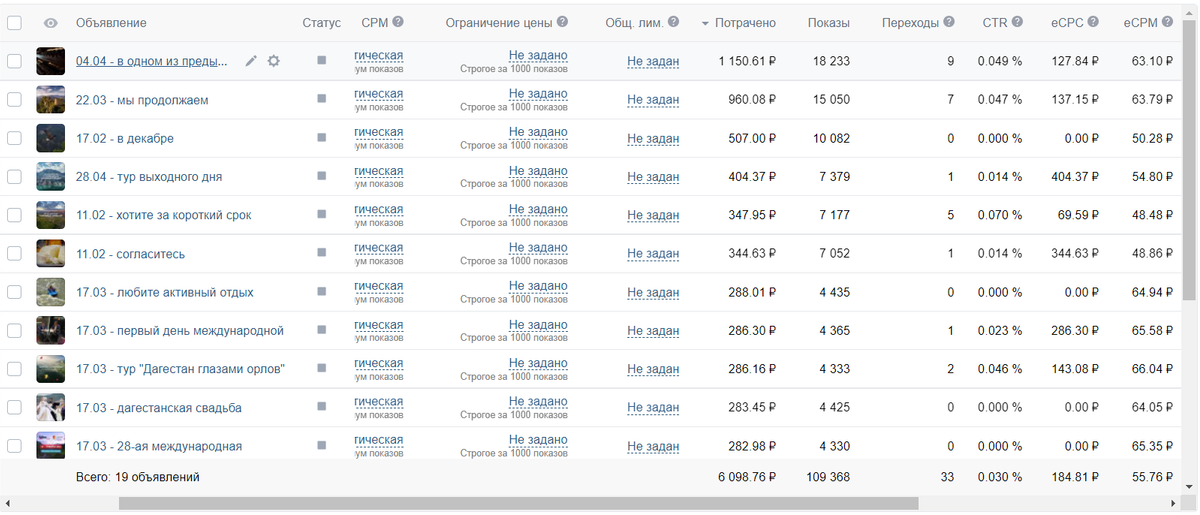Tick checkbox for 04.04 ad row
The height and width of the screenshot is (515, 1200).
pos(14,61)
